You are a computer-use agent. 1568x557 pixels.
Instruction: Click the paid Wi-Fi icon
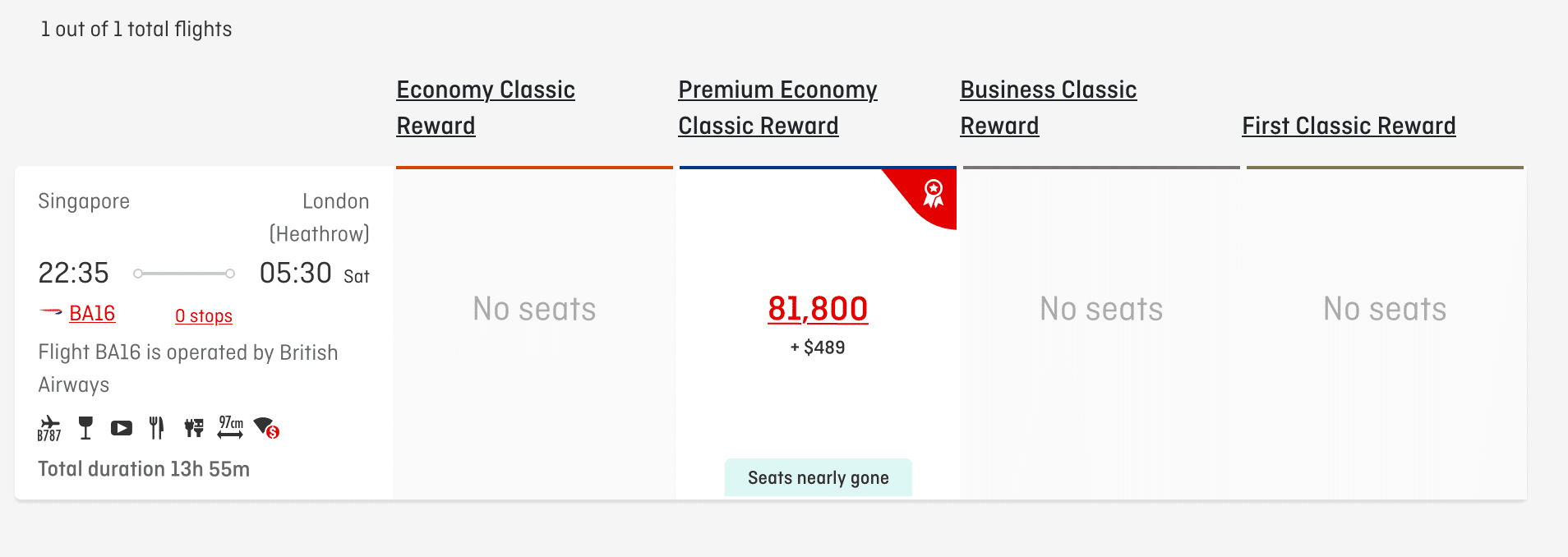pyautogui.click(x=266, y=427)
